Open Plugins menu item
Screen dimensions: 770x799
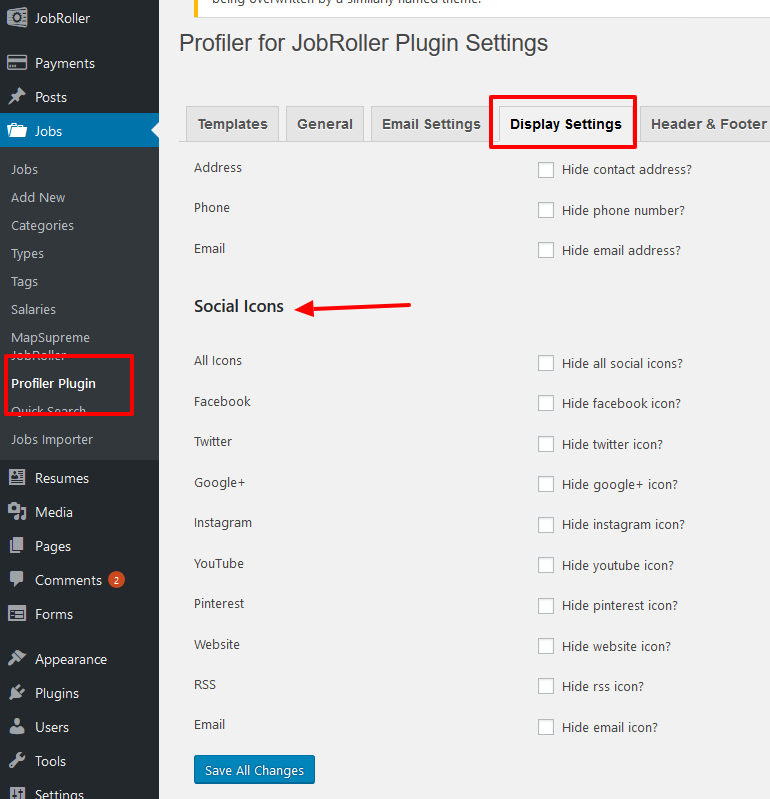coord(57,693)
